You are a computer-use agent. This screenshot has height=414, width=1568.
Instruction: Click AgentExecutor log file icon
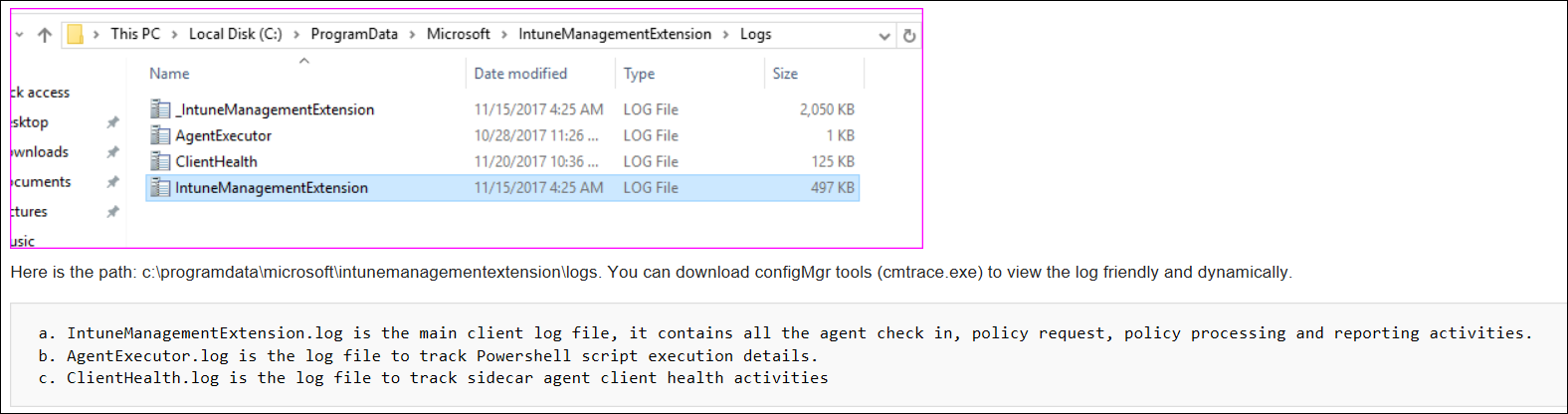[160, 135]
